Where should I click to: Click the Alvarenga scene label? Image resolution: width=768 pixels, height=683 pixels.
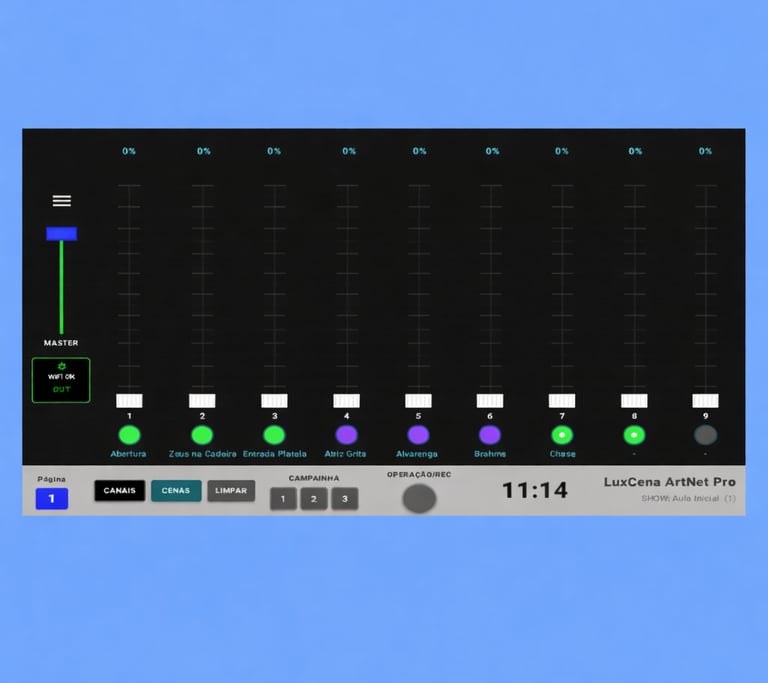417,454
